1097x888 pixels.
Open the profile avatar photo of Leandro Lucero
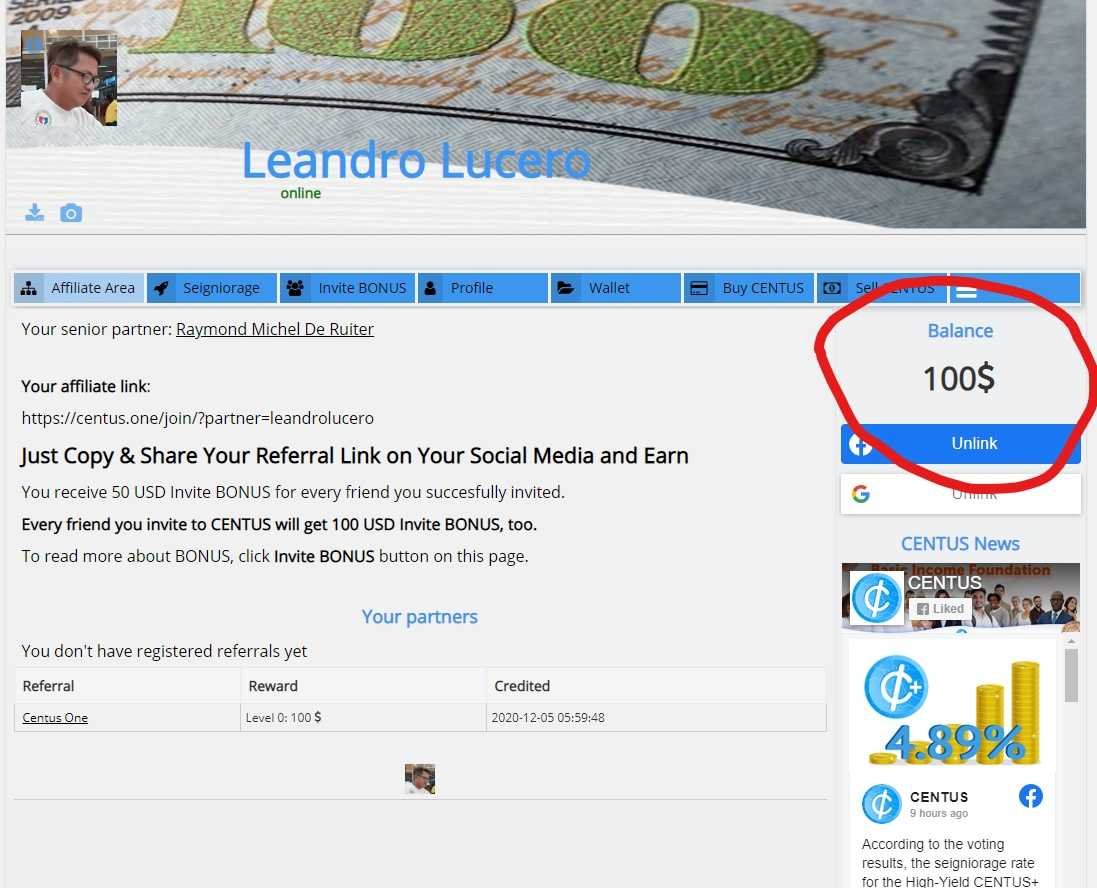[x=69, y=78]
